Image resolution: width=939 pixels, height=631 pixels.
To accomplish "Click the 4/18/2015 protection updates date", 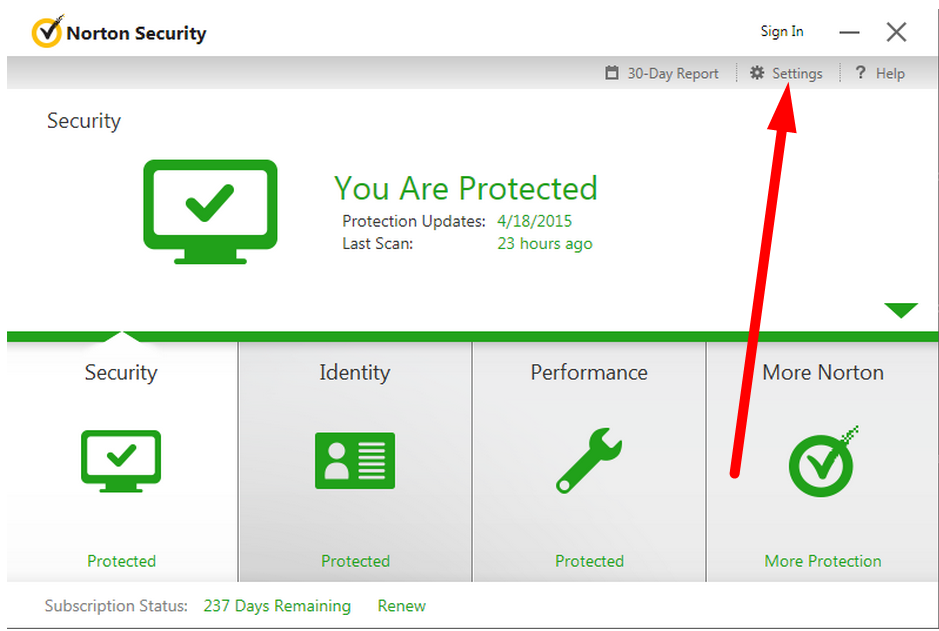I will (534, 221).
